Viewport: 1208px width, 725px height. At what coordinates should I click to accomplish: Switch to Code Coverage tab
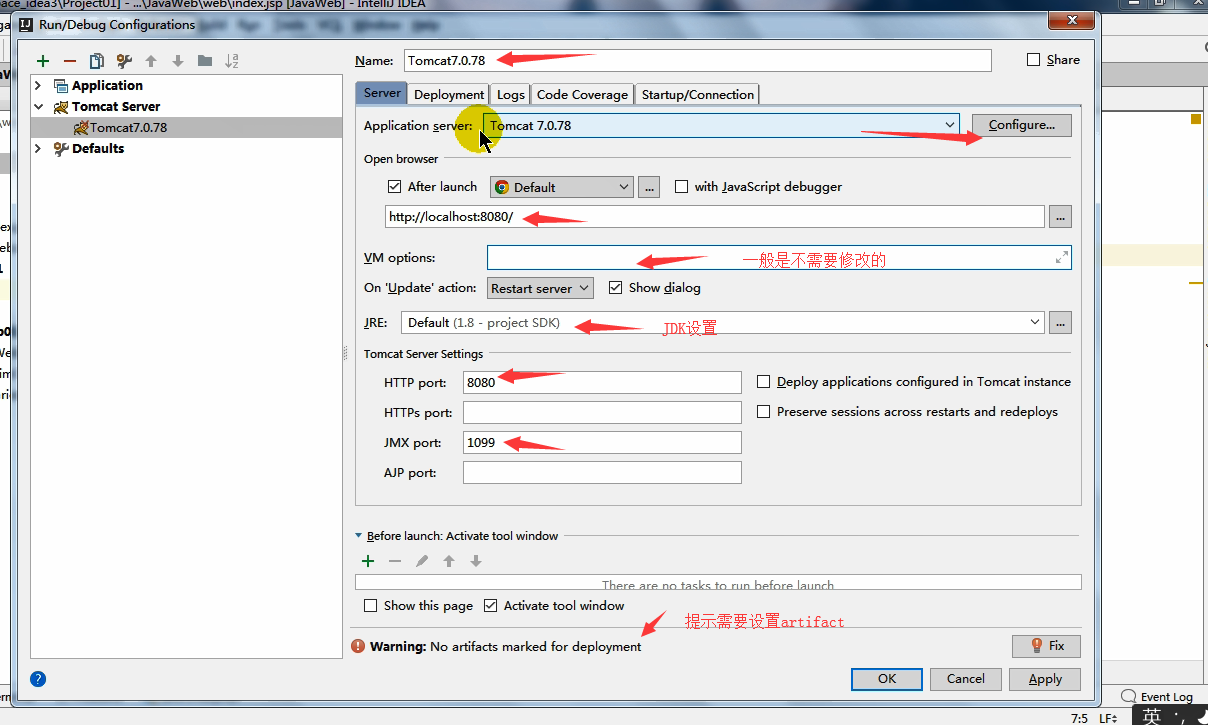(582, 94)
